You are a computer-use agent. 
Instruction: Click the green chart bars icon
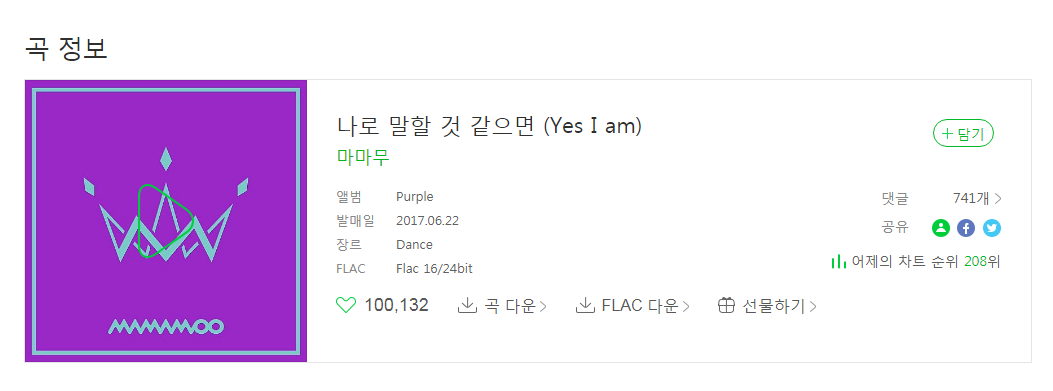[x=838, y=261]
